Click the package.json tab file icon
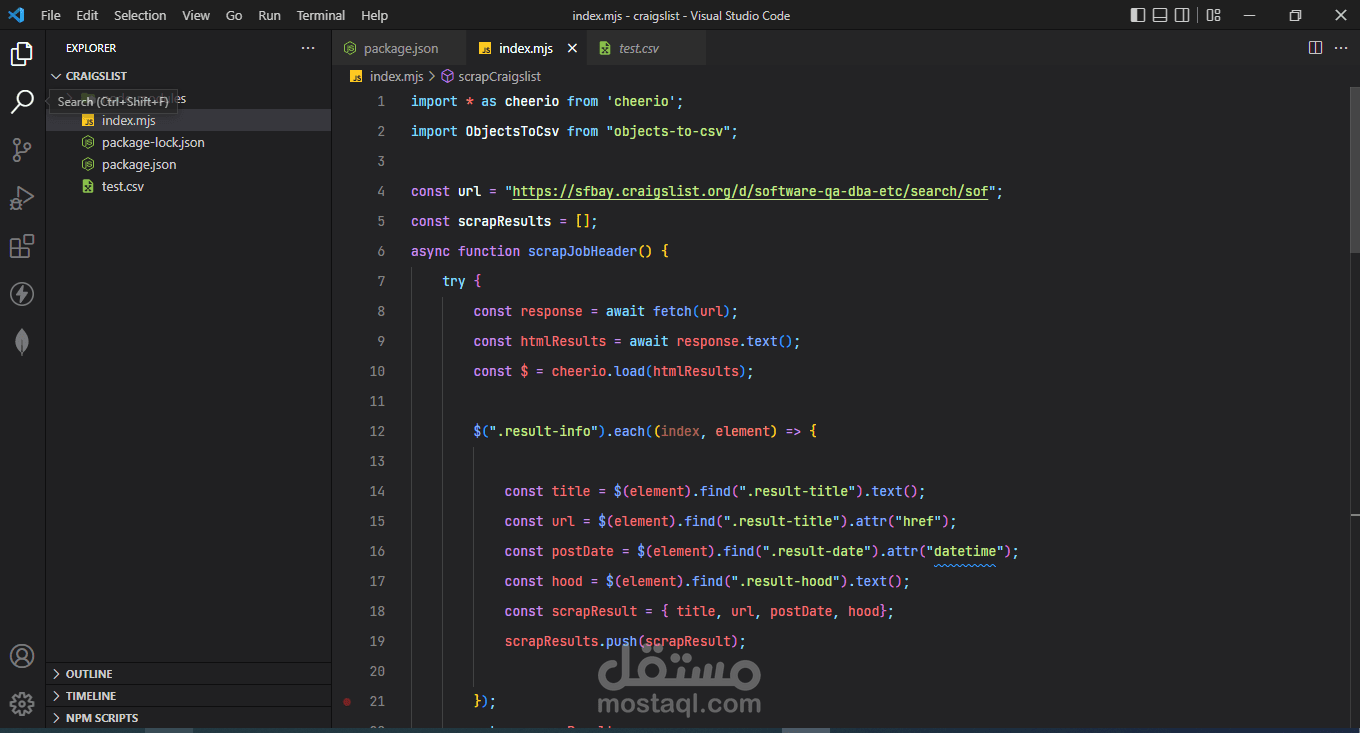The width and height of the screenshot is (1360, 733). (x=350, y=48)
